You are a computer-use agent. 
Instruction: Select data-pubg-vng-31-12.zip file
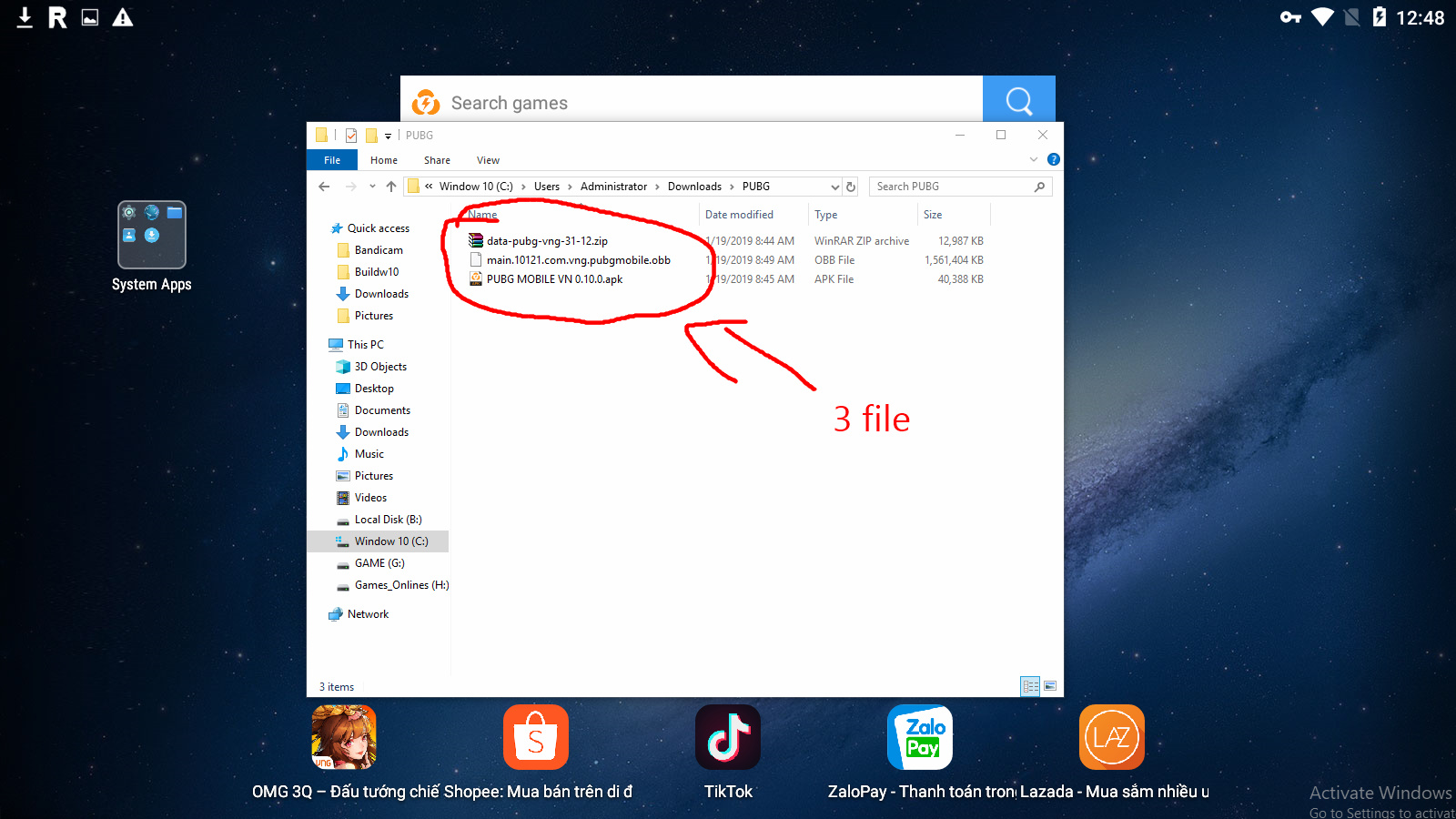point(547,241)
